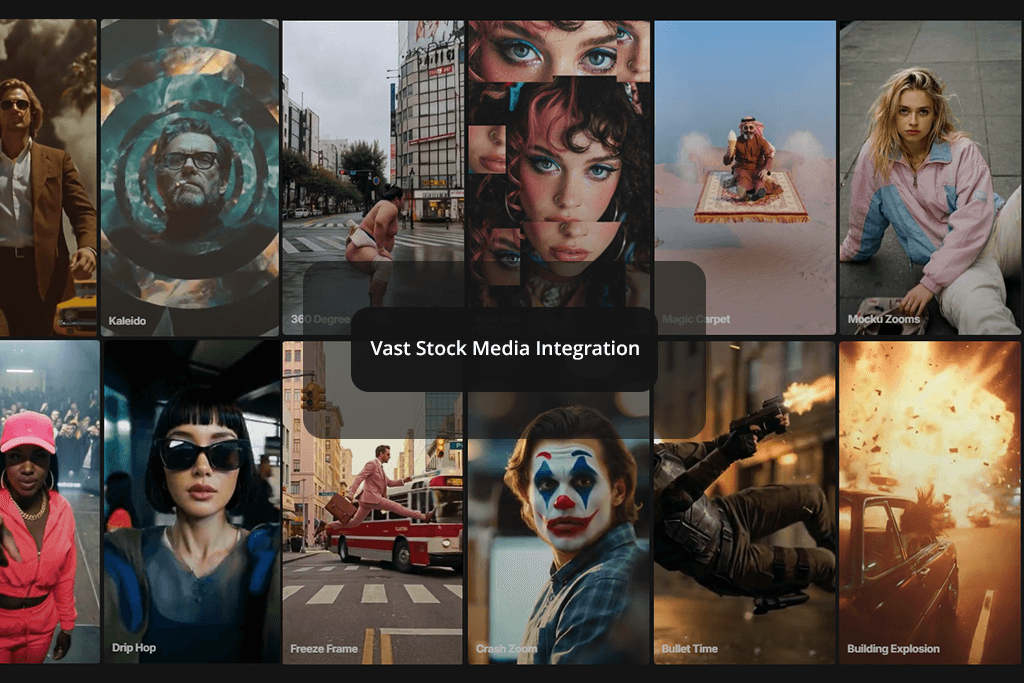This screenshot has width=1024, height=683.
Task: Click the Freeze Frame label text
Action: 323,648
